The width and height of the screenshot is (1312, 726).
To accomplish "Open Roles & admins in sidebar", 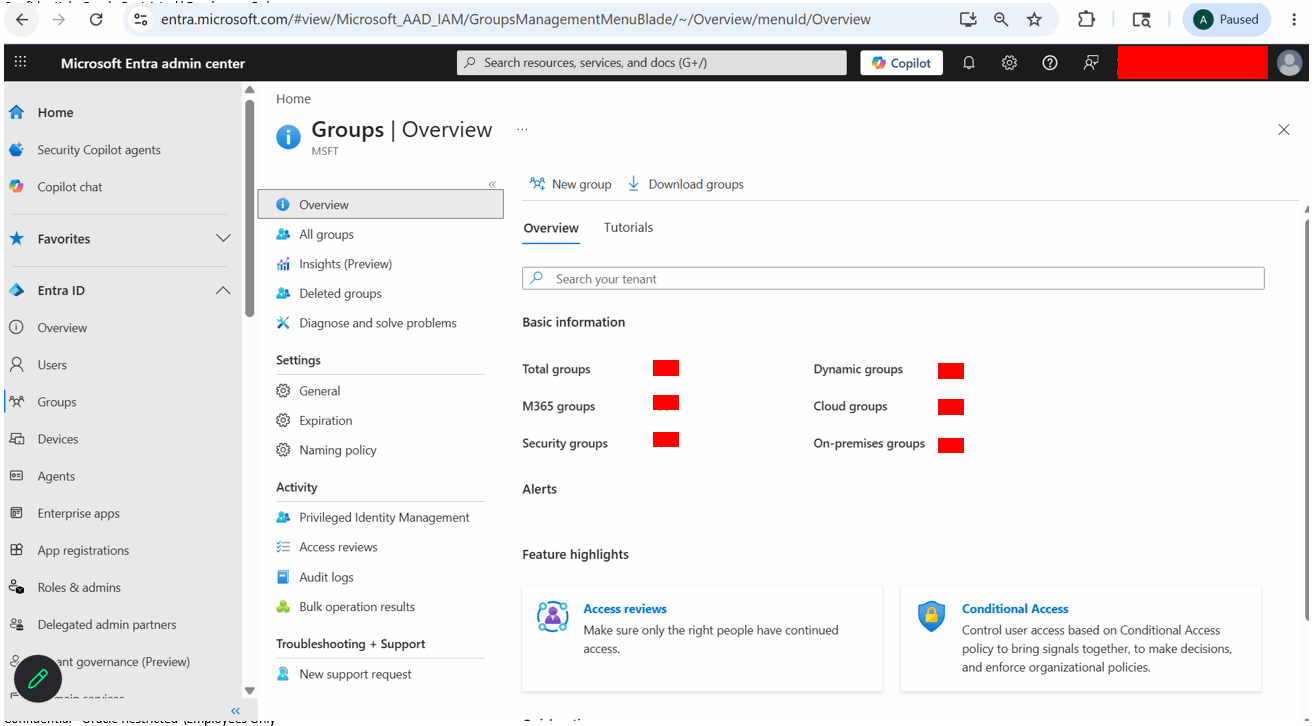I will (x=79, y=587).
